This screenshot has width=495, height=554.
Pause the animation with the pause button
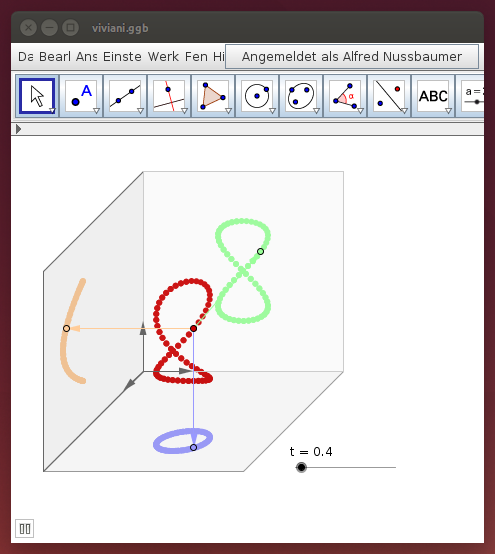tap(25, 529)
